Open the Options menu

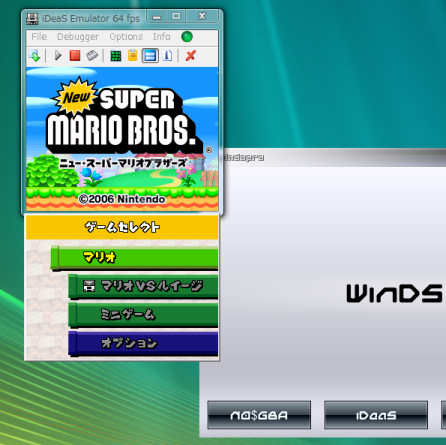click(126, 36)
